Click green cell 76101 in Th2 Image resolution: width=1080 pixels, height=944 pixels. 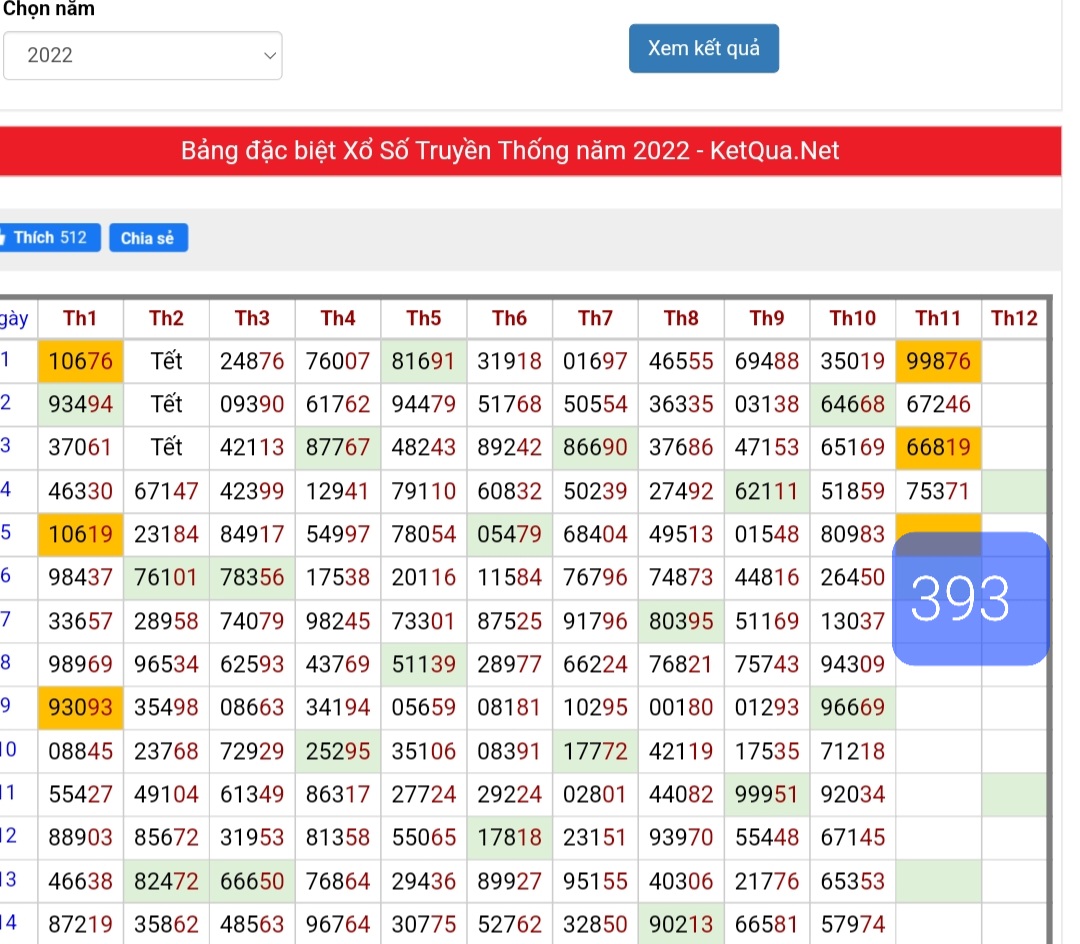coord(166,577)
